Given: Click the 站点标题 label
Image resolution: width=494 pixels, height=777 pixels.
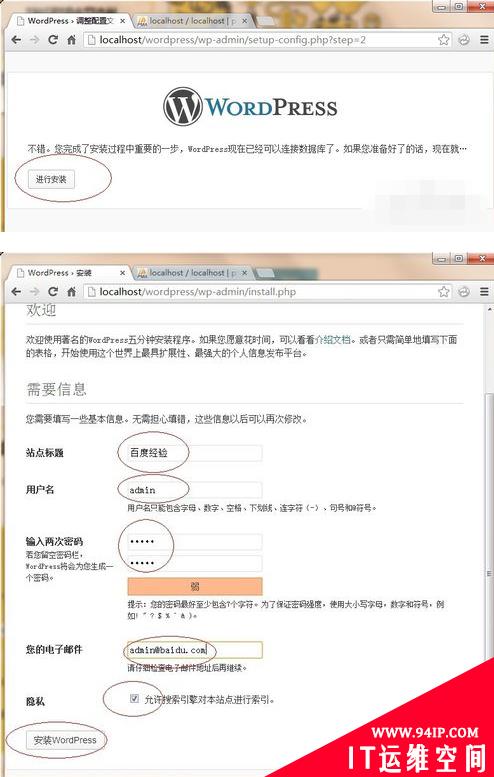Looking at the screenshot, I should [45, 453].
